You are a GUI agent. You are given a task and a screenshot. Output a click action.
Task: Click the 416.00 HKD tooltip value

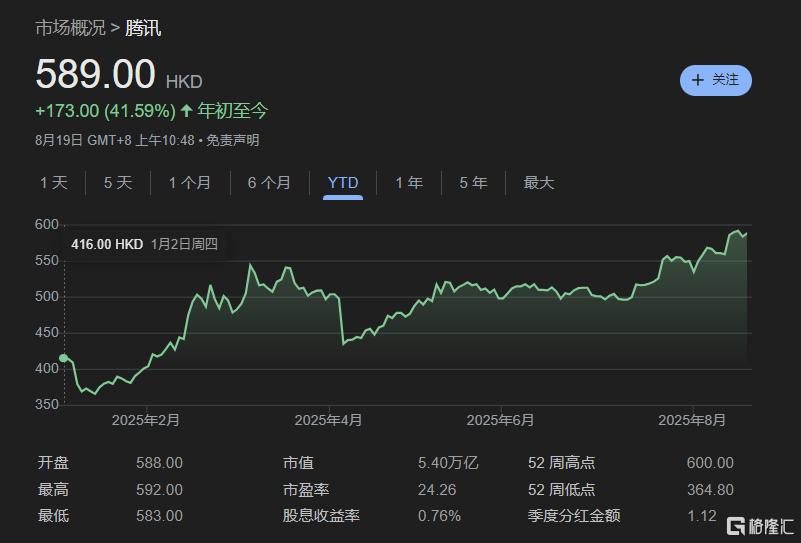pyautogui.click(x=107, y=244)
